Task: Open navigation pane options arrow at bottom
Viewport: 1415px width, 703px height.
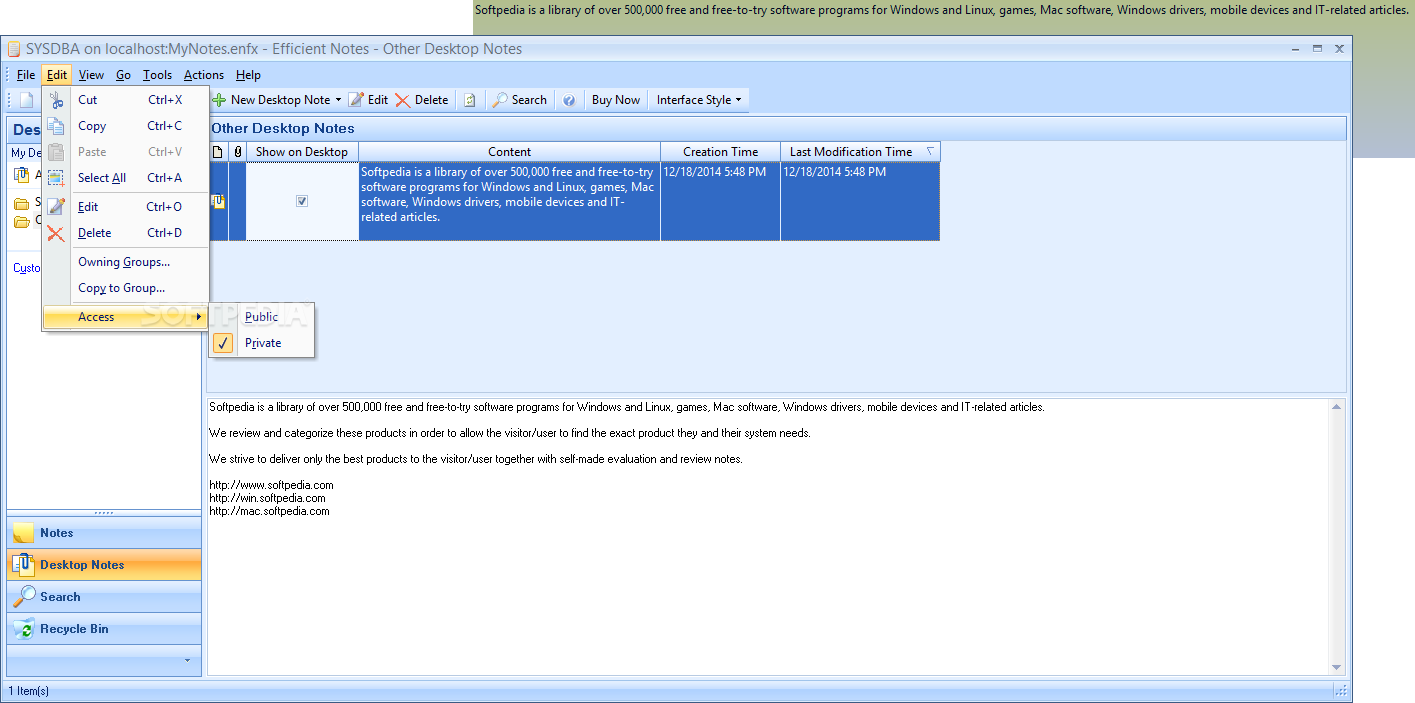Action: pos(187,660)
